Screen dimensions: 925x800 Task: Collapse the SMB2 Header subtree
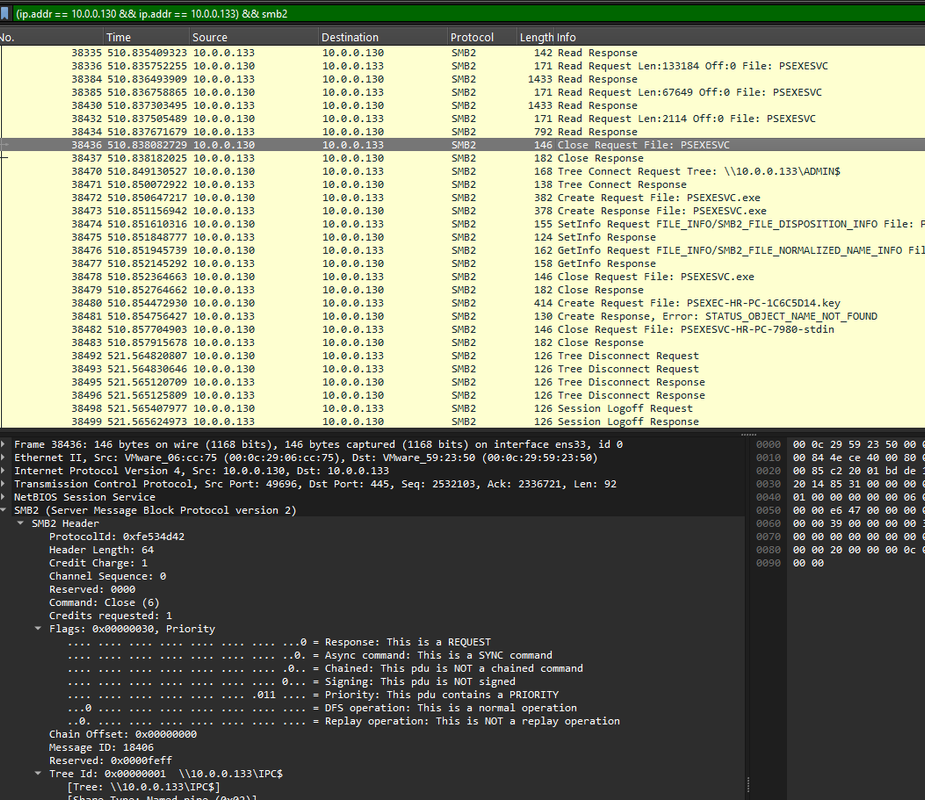point(21,523)
